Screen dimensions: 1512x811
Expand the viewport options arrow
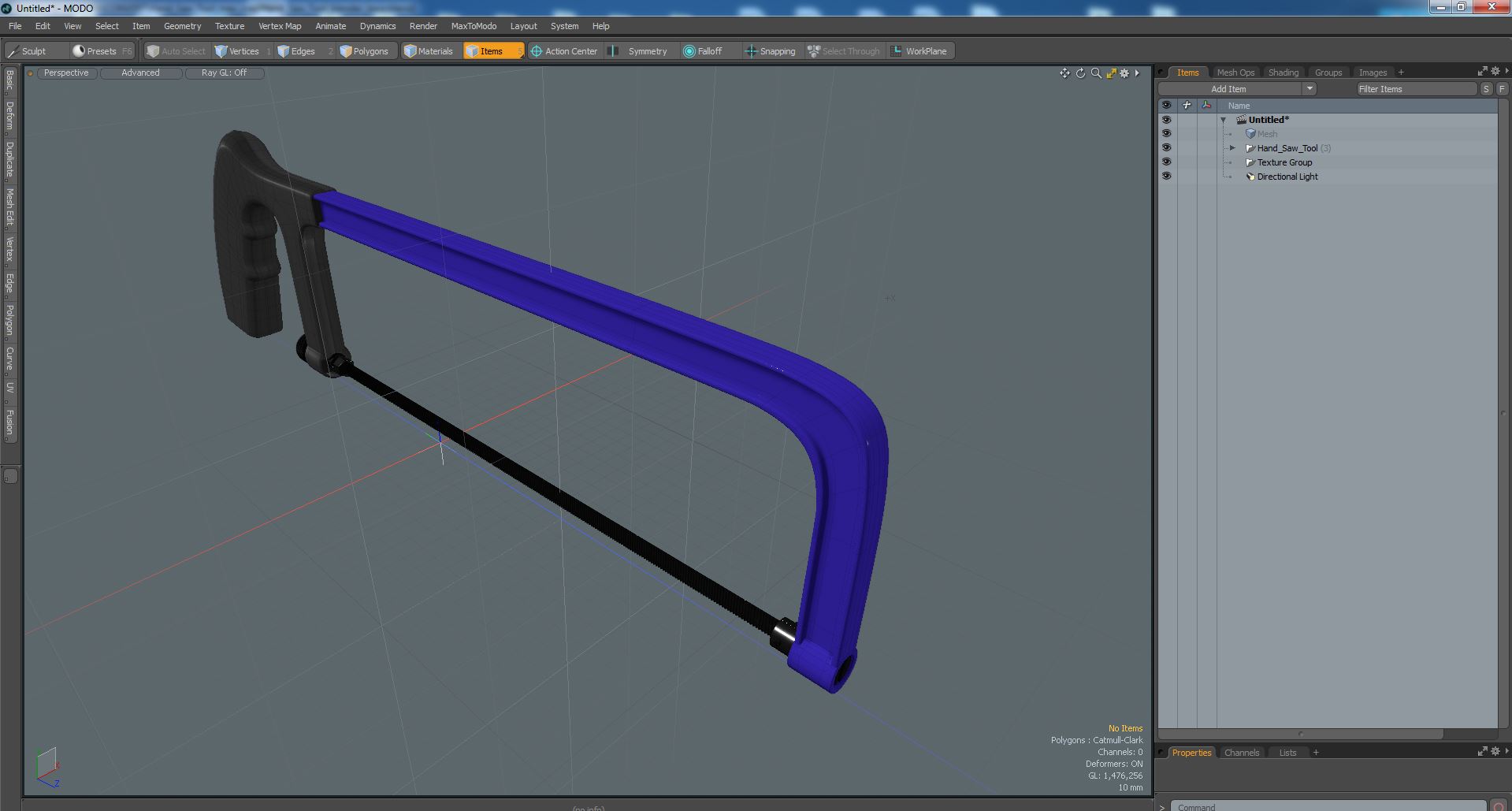pyautogui.click(x=1137, y=73)
